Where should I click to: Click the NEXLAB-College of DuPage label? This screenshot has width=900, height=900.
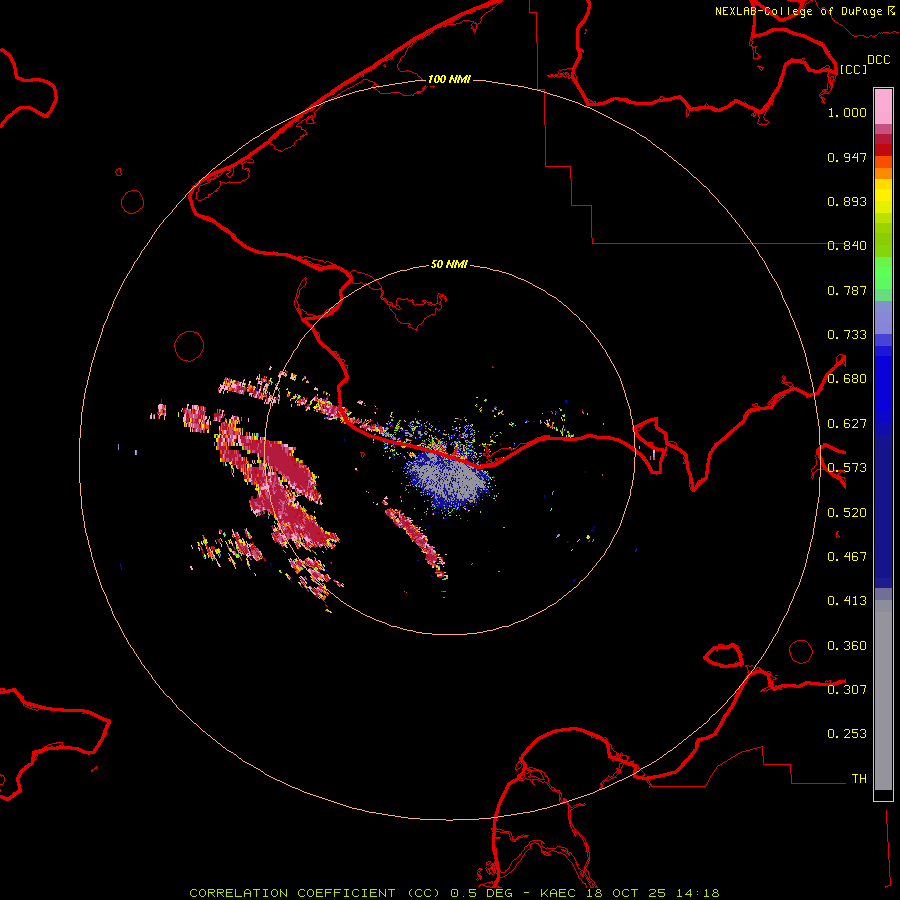[805, 11]
